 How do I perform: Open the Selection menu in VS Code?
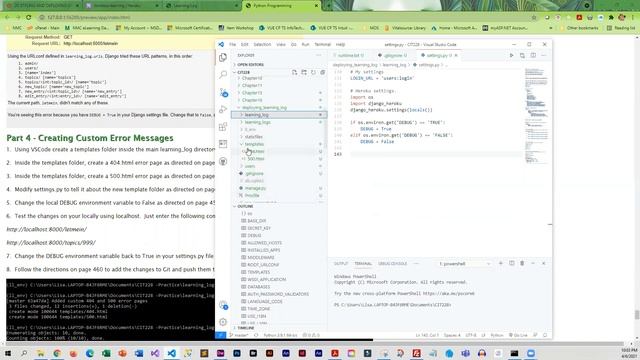point(262,44)
